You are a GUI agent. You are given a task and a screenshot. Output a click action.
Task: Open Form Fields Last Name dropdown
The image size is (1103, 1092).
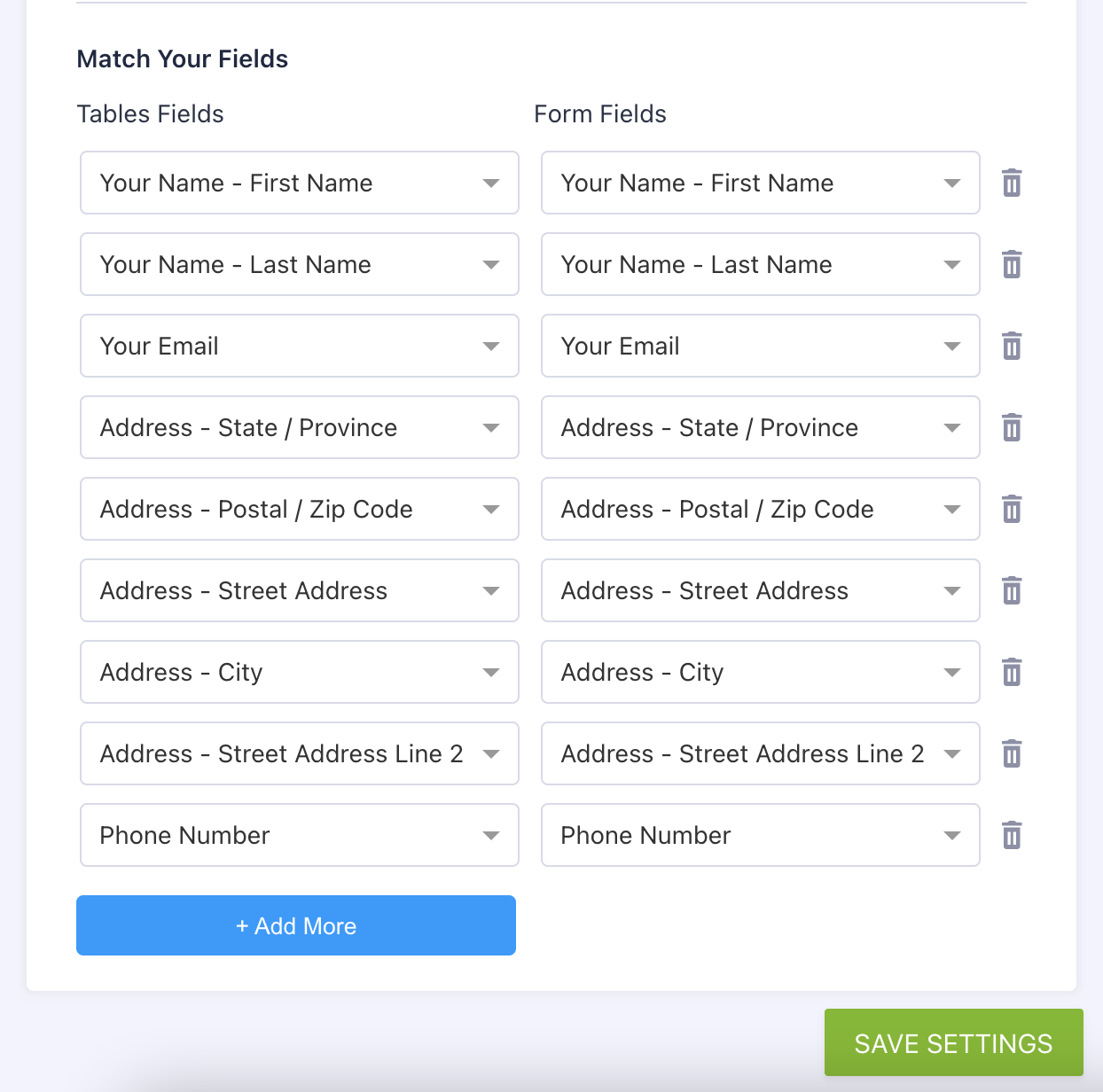click(760, 264)
